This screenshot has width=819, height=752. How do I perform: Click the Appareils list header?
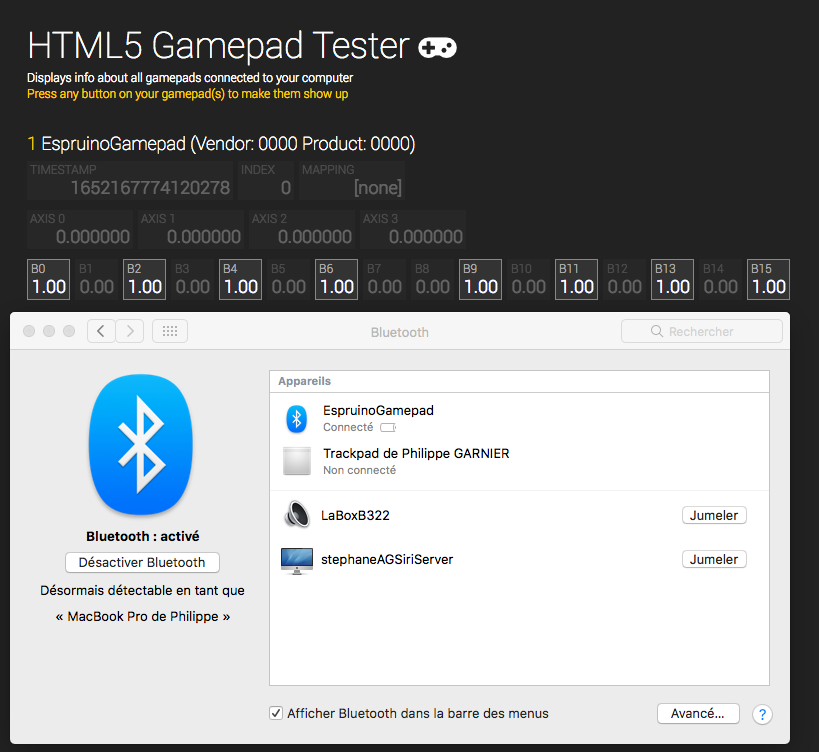(x=519, y=381)
